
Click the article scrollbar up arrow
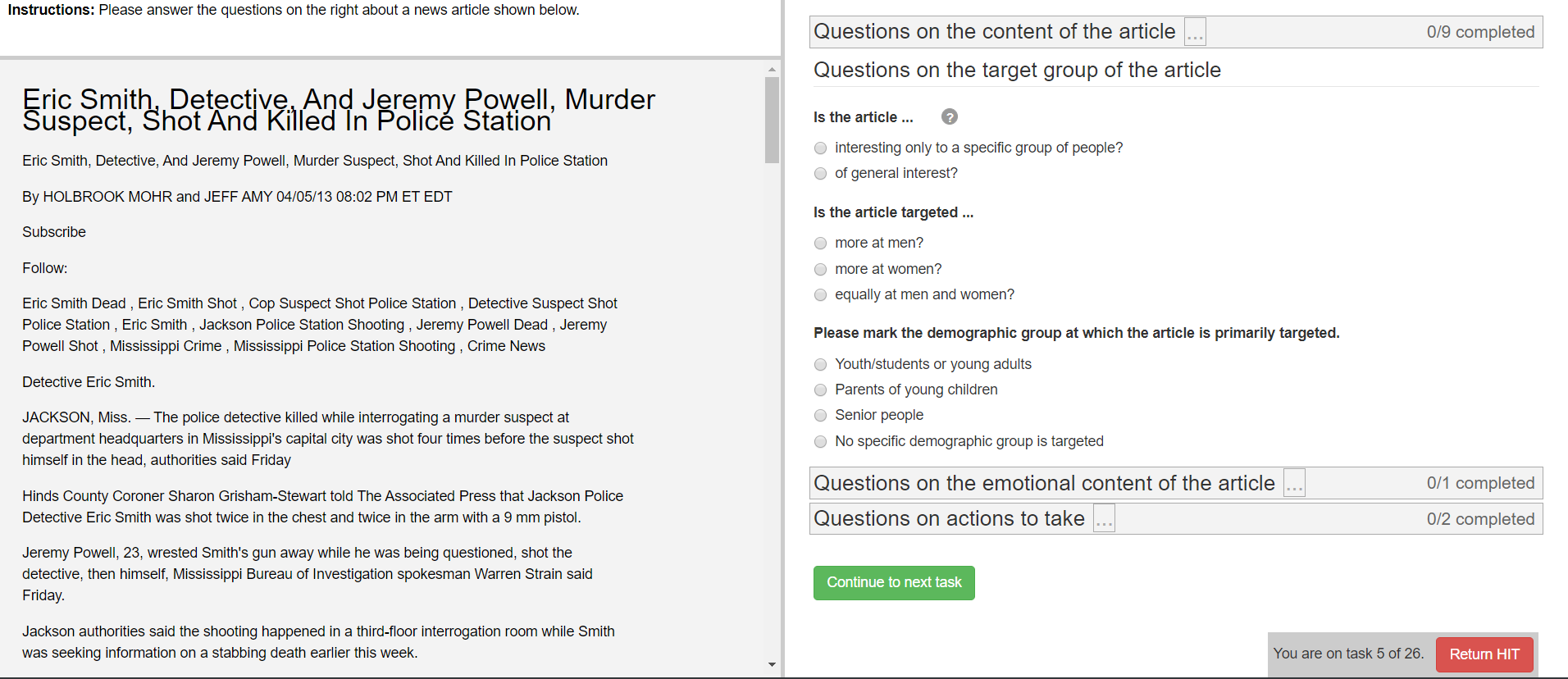(x=772, y=71)
